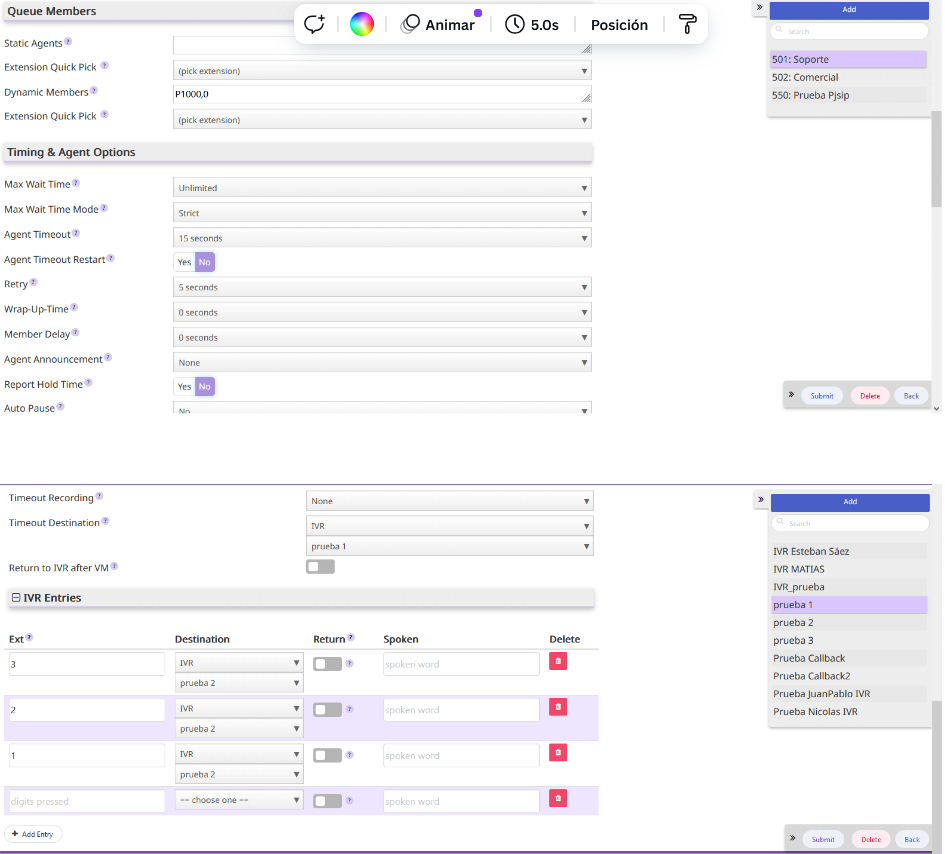The image size is (945, 854).
Task: Set Agent Timeout Restart to Yes
Action: pos(184,262)
